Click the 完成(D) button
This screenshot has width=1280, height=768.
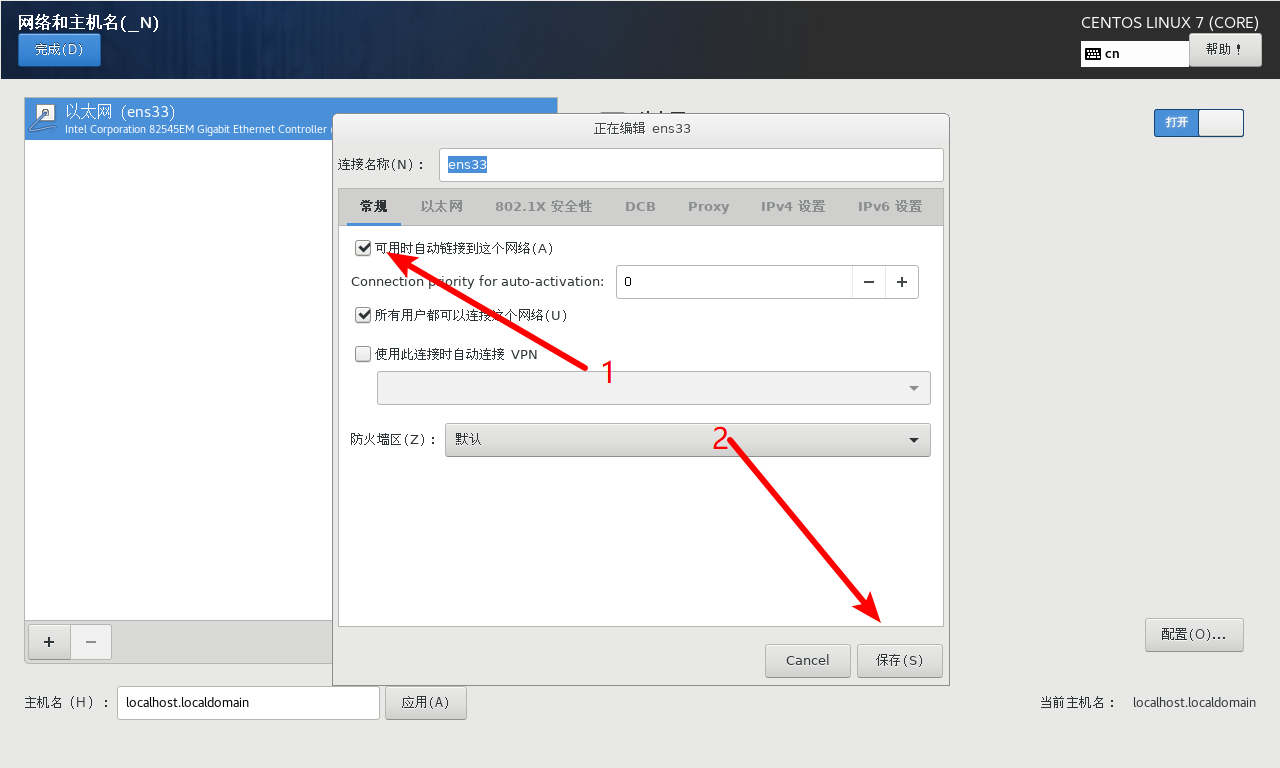[x=59, y=50]
